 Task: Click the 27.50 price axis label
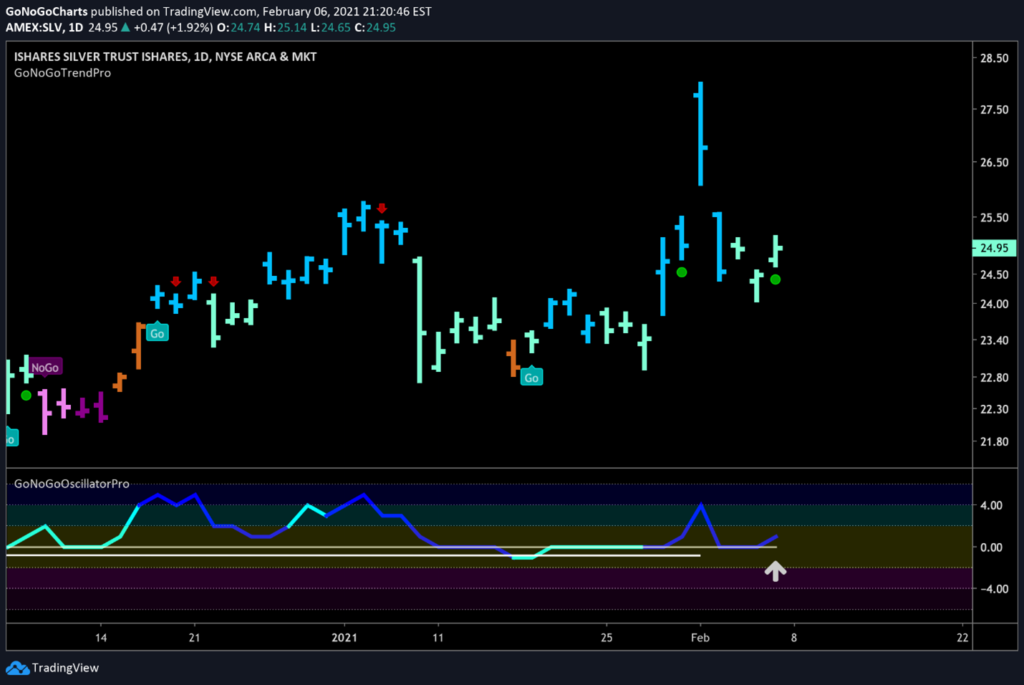(x=995, y=110)
